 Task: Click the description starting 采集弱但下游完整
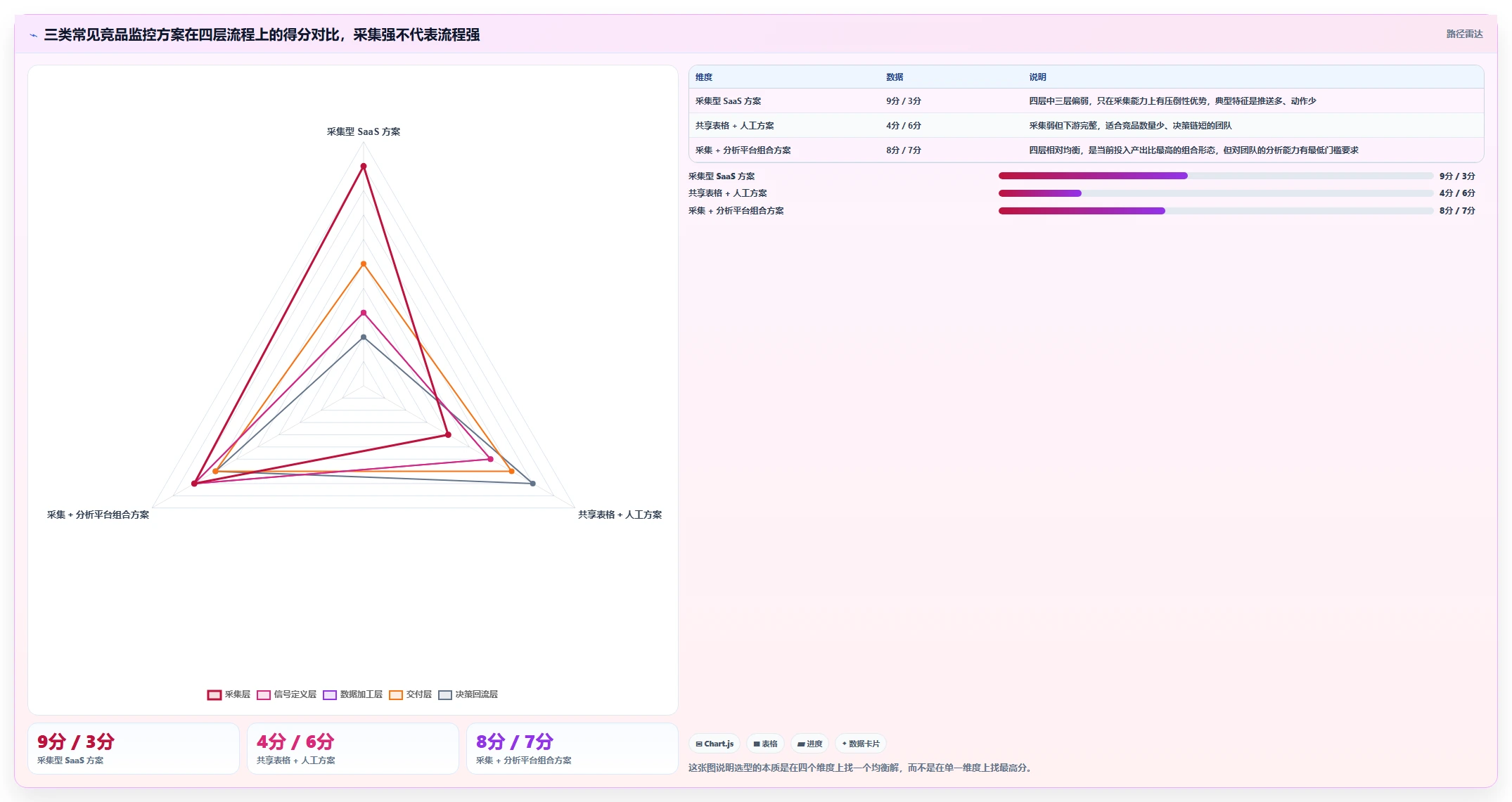tap(1130, 126)
